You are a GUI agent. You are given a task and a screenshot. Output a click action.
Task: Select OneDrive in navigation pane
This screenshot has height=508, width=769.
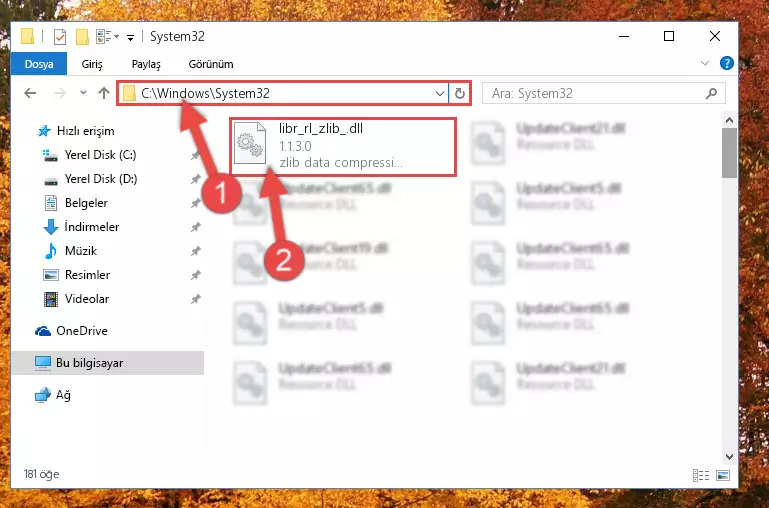[81, 331]
